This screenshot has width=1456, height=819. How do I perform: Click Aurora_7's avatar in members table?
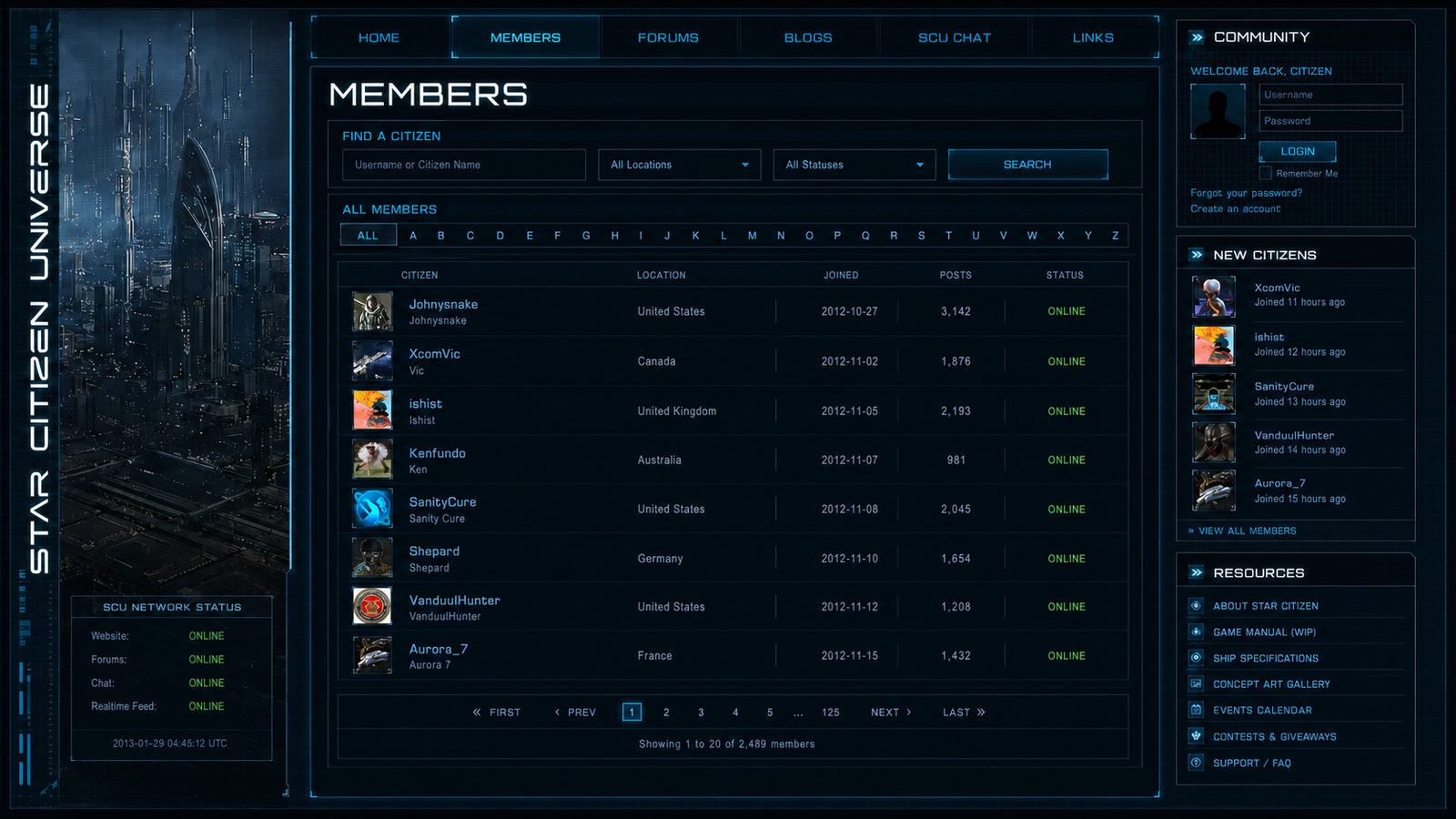[x=372, y=655]
